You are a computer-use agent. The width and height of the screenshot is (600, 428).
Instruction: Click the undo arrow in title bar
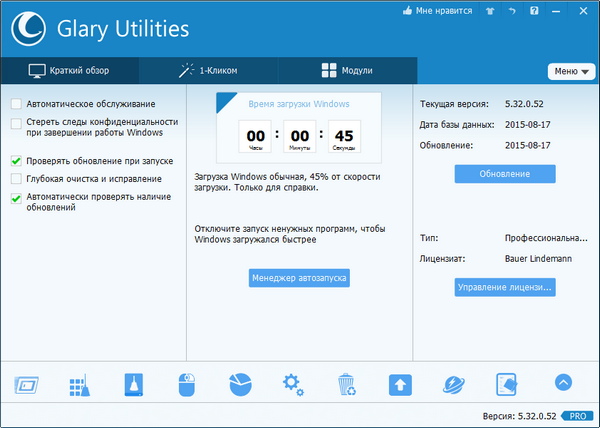tap(510, 12)
